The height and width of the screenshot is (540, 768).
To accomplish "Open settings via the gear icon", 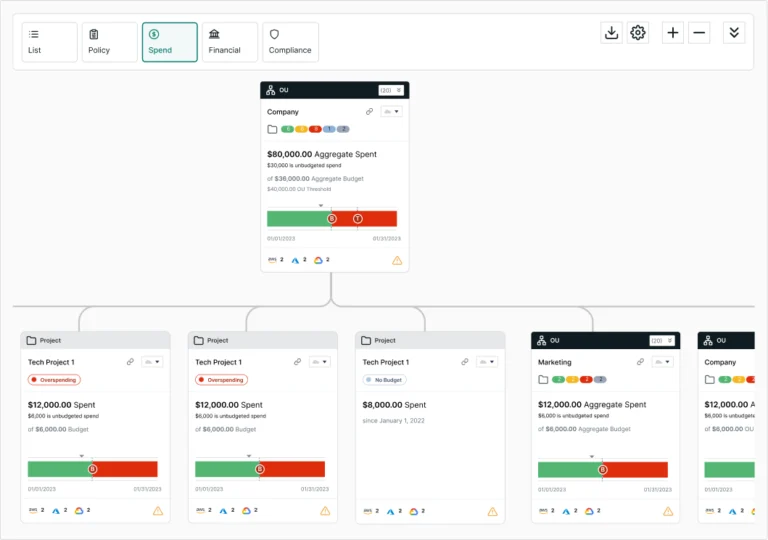I will pyautogui.click(x=638, y=33).
